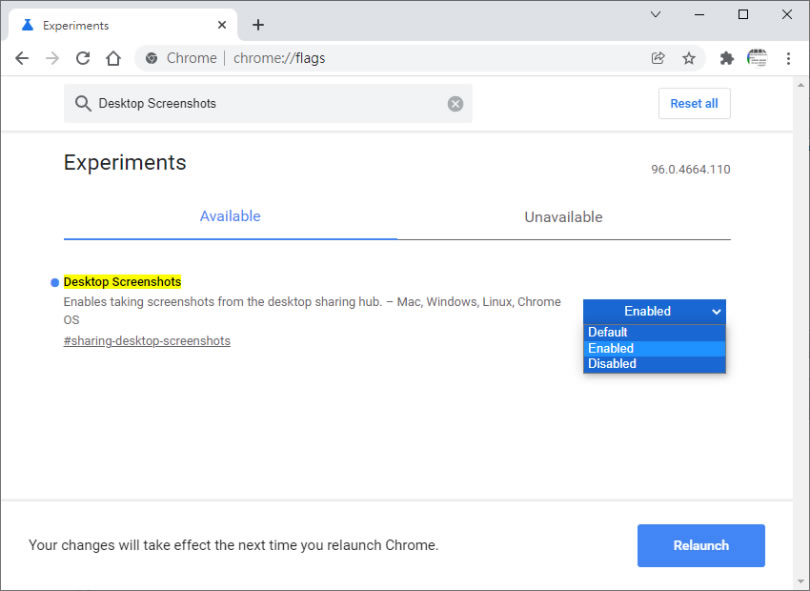
Task: Click the bookmark star icon
Action: (x=689, y=58)
